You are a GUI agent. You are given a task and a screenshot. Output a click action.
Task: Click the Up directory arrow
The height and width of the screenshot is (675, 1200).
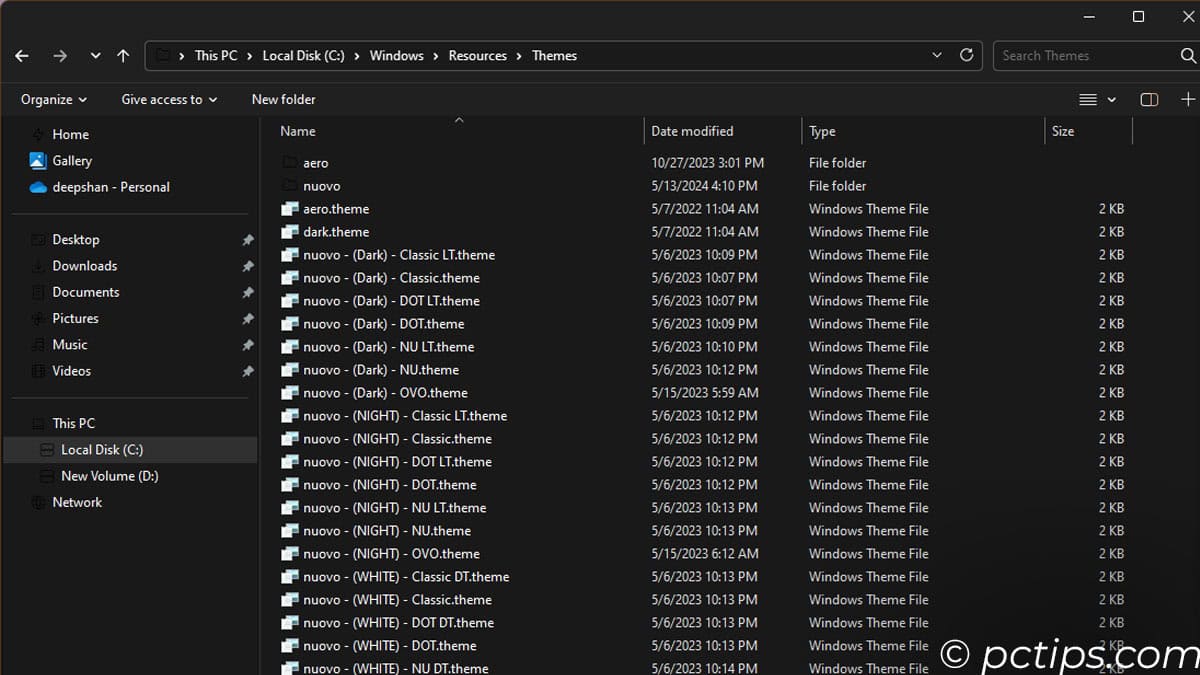123,56
